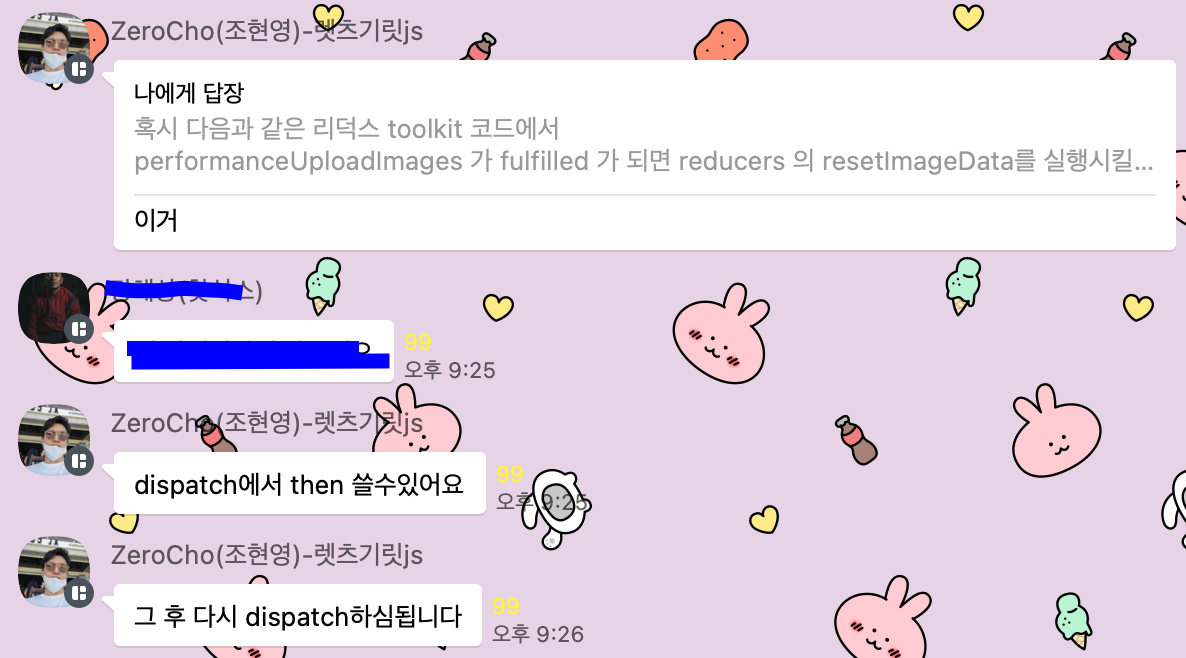Open the quoted 'performanceUploadImages' reply preview text
1186x658 pixels.
coord(644,144)
